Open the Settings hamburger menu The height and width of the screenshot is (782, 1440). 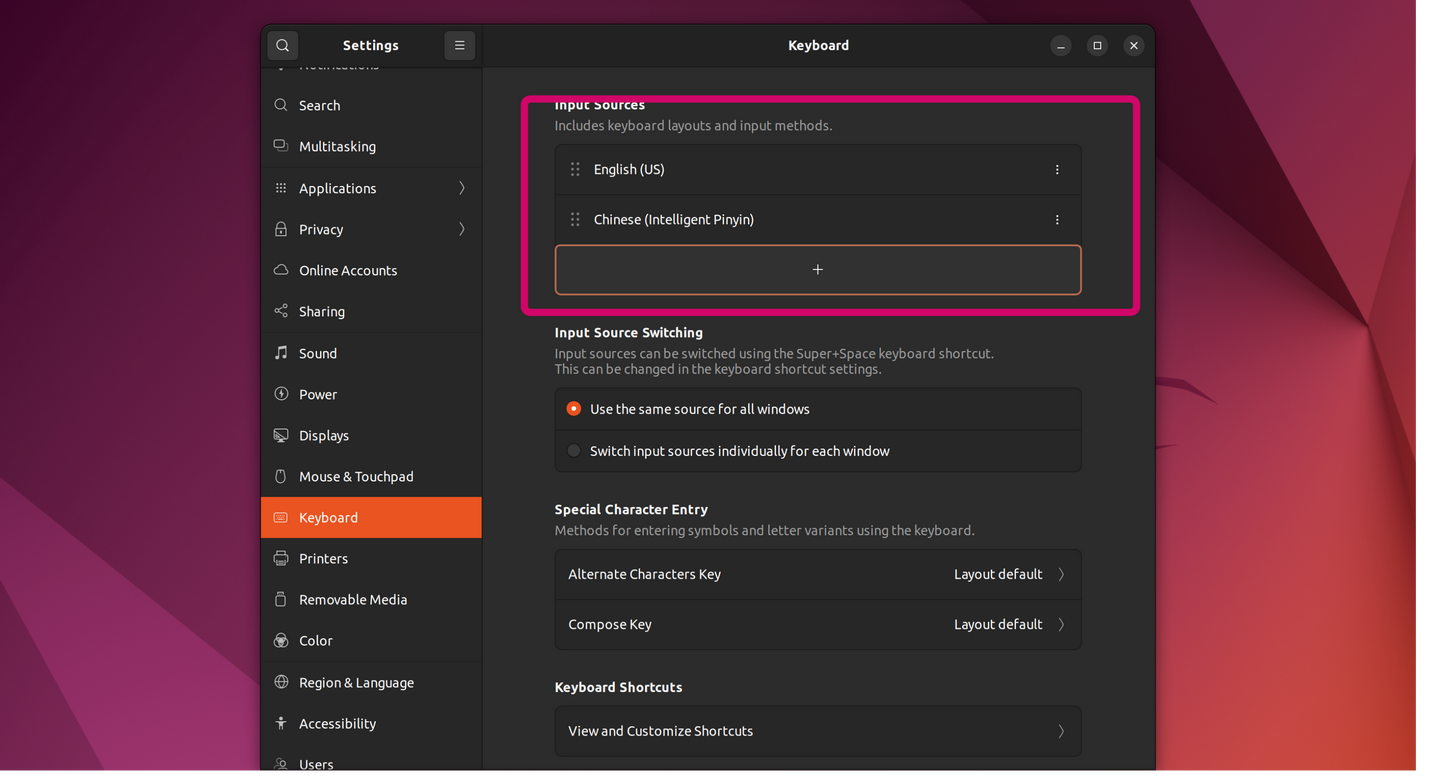click(460, 45)
